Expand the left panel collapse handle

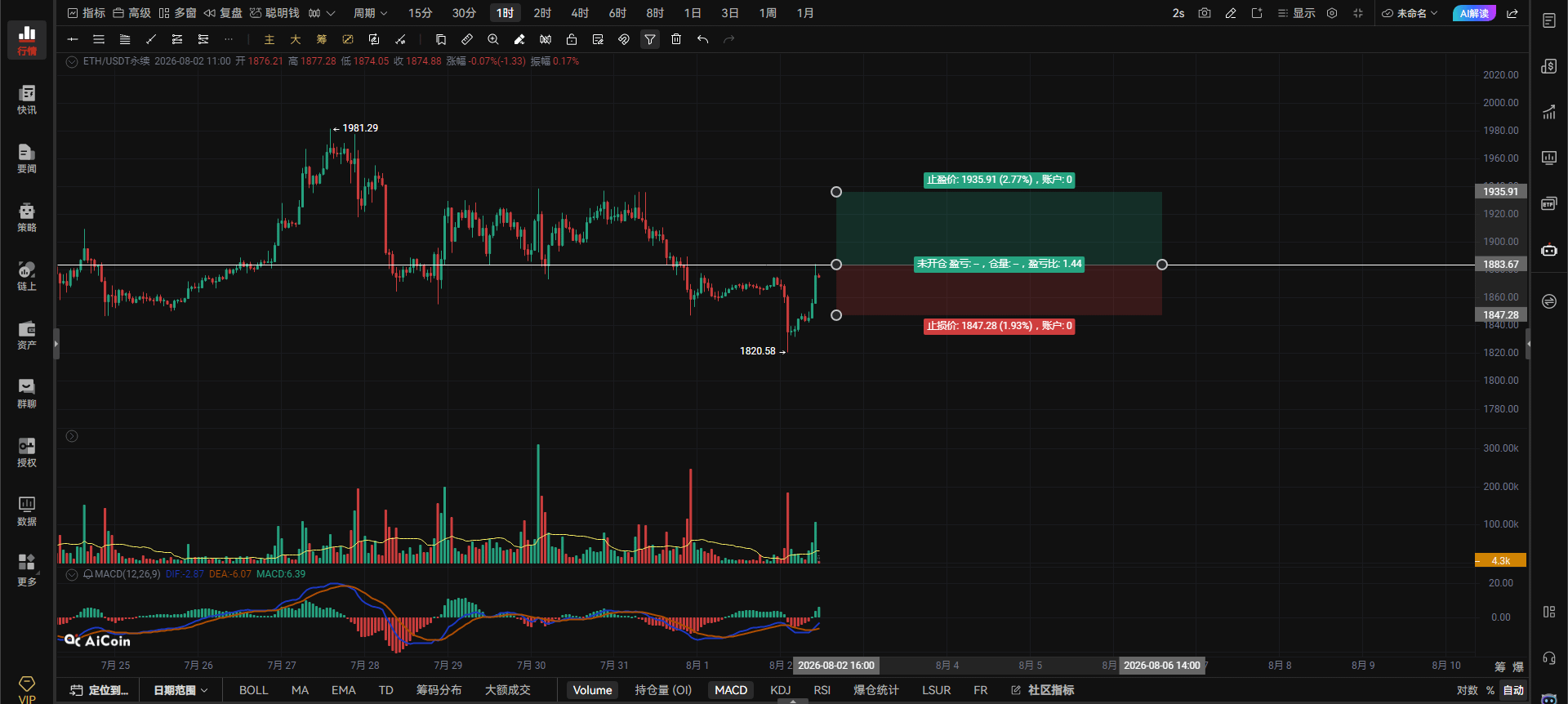pos(56,344)
